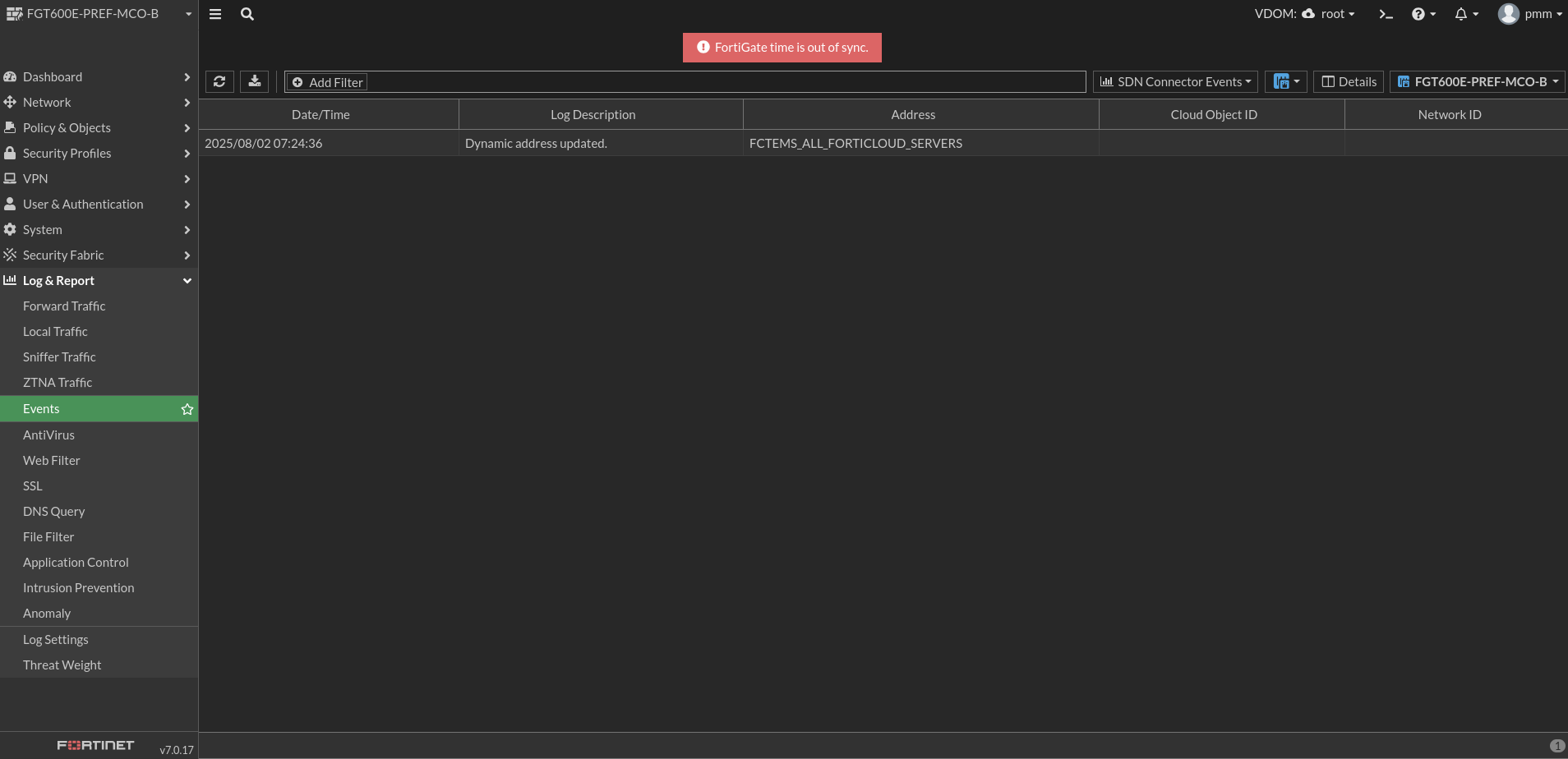1568x759 pixels.
Task: Click the User & Authentication person icon
Action: click(x=10, y=204)
